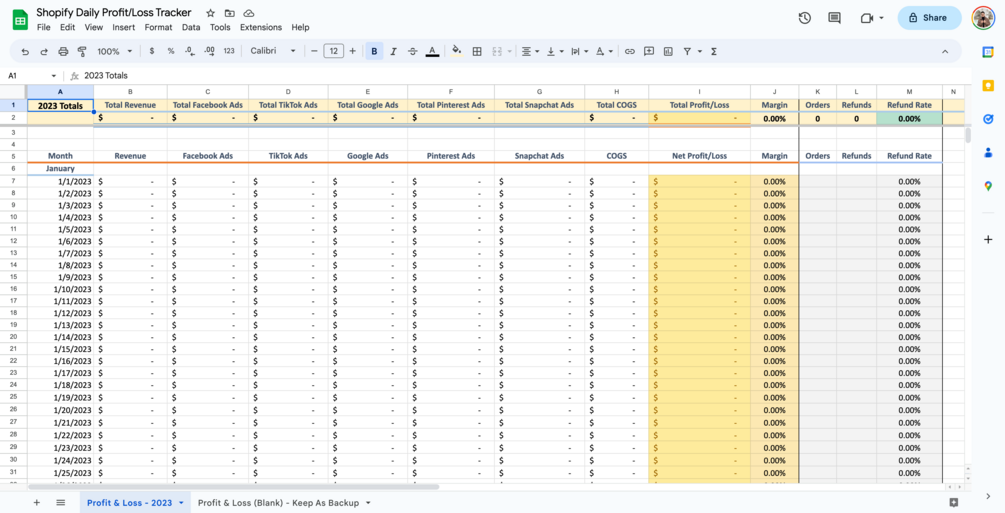Add a new sheet

point(37,503)
